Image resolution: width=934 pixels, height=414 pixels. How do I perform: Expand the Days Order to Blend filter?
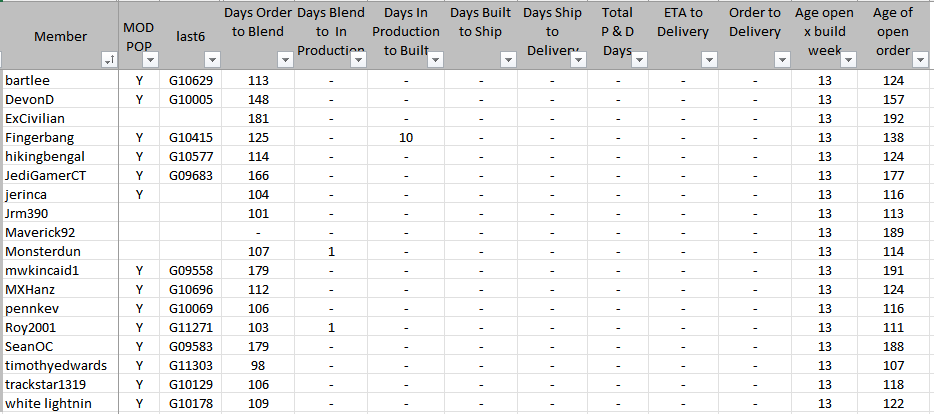(x=285, y=61)
